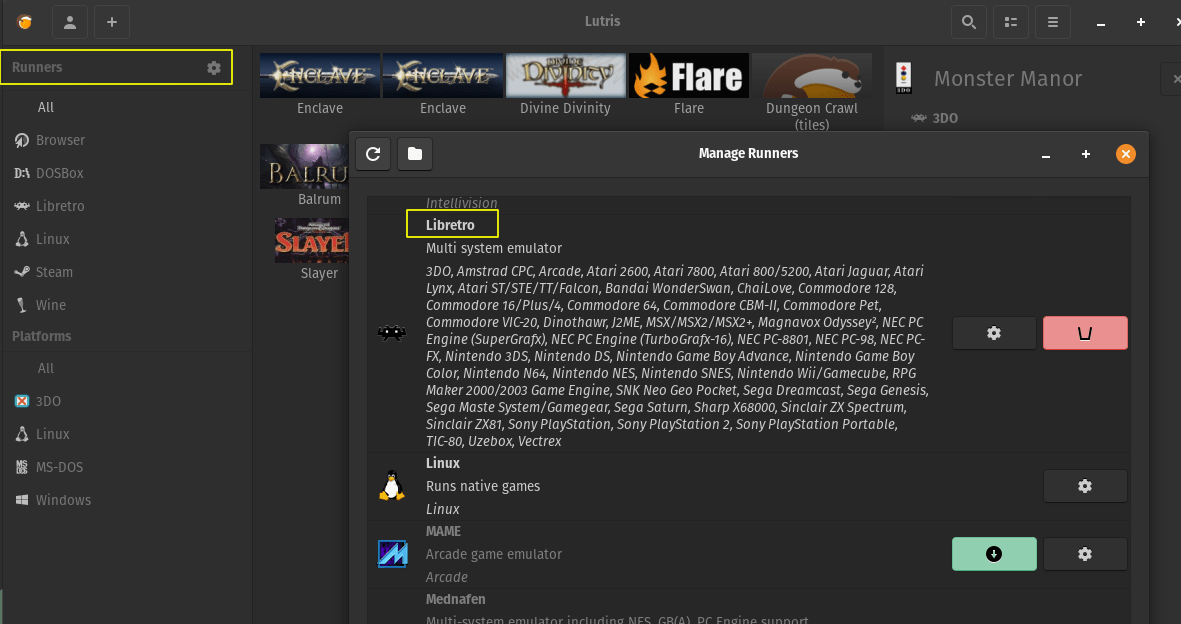Toggle the game list view mode

(1010, 22)
